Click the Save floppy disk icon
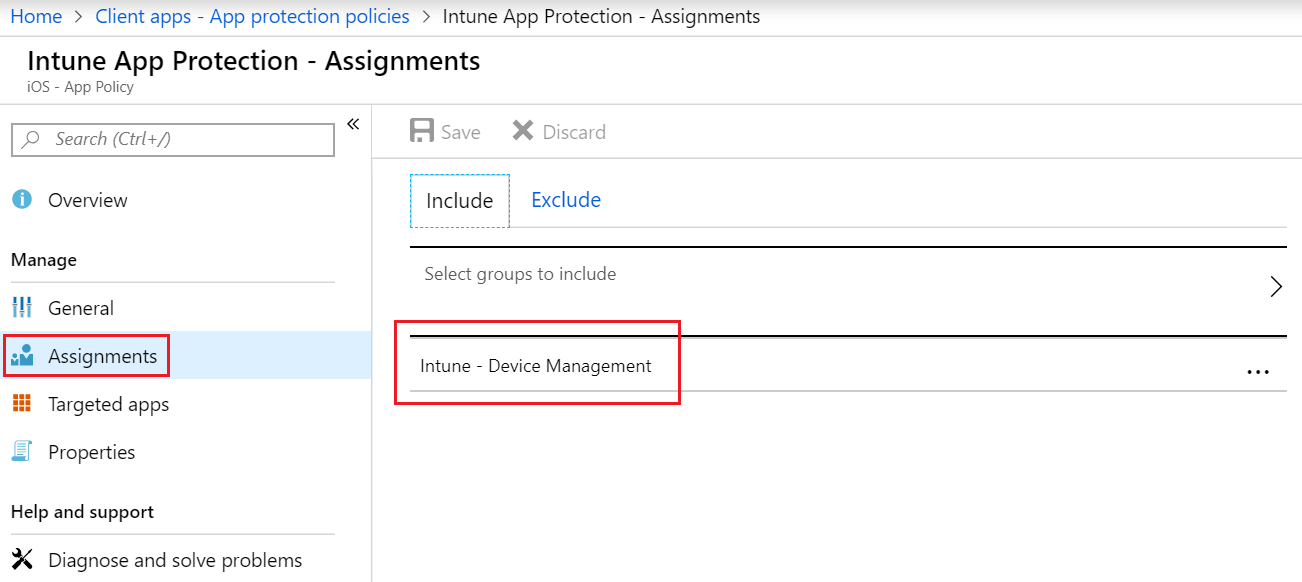Image resolution: width=1302 pixels, height=582 pixels. 422,131
